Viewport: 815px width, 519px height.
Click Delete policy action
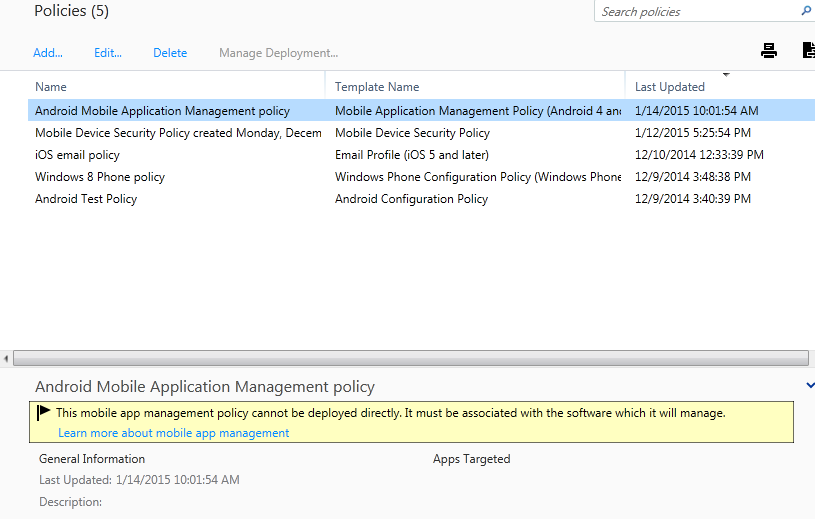[170, 53]
